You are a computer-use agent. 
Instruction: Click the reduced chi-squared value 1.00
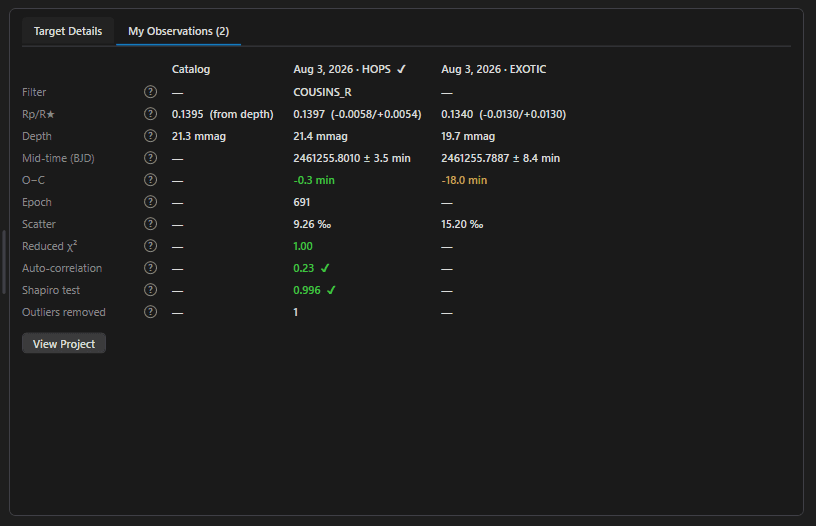(x=303, y=246)
